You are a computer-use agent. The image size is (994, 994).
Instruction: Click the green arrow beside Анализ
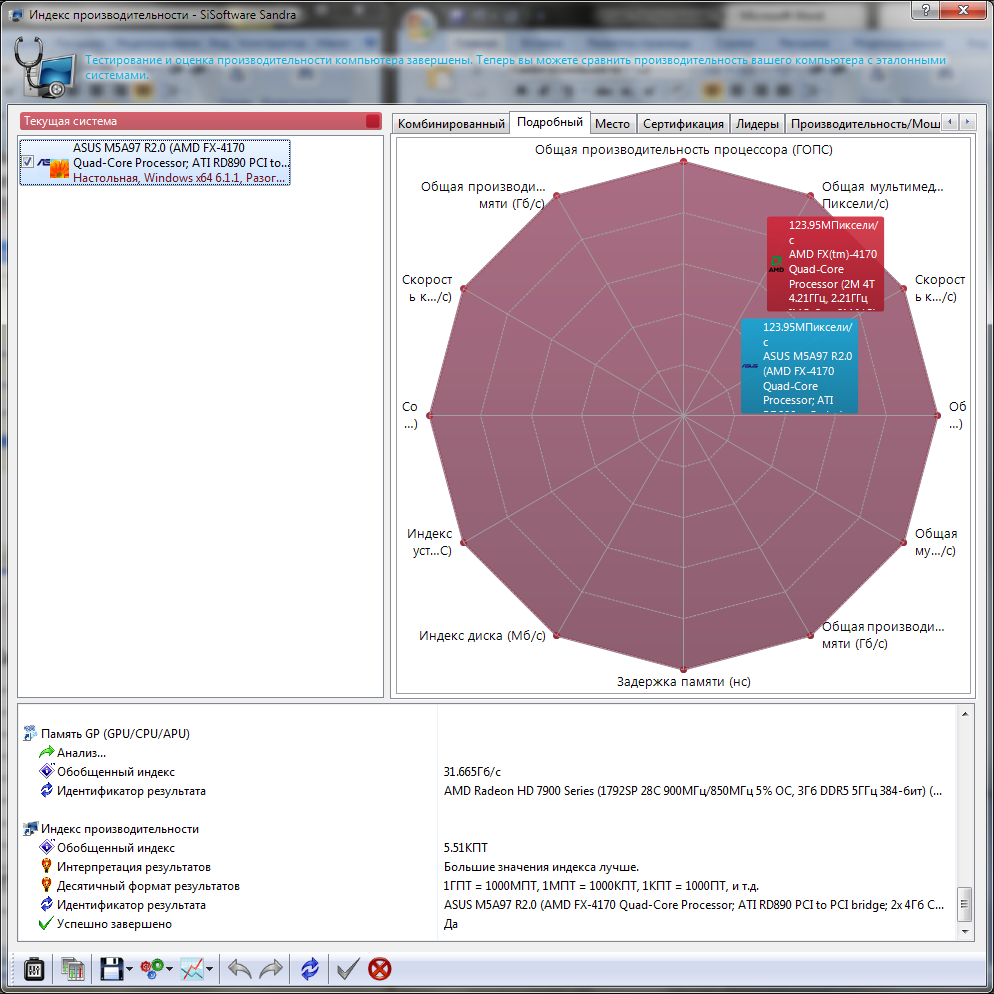click(46, 752)
